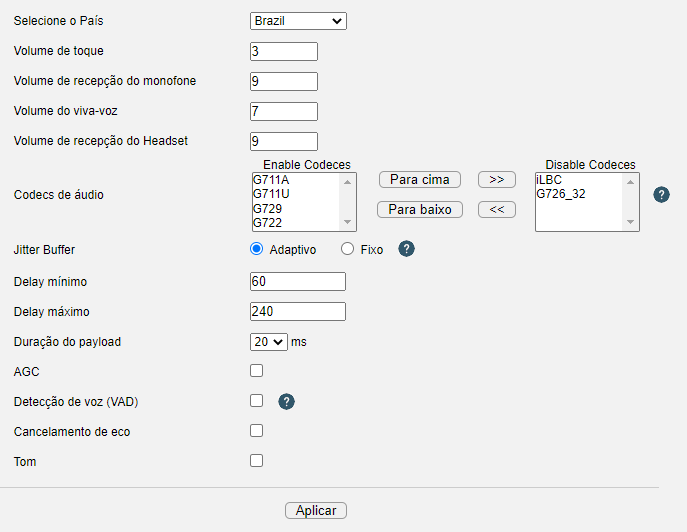Viewport: 687px width, 532px height.
Task: Move selected codec to enabled with << button
Action: coord(496,209)
